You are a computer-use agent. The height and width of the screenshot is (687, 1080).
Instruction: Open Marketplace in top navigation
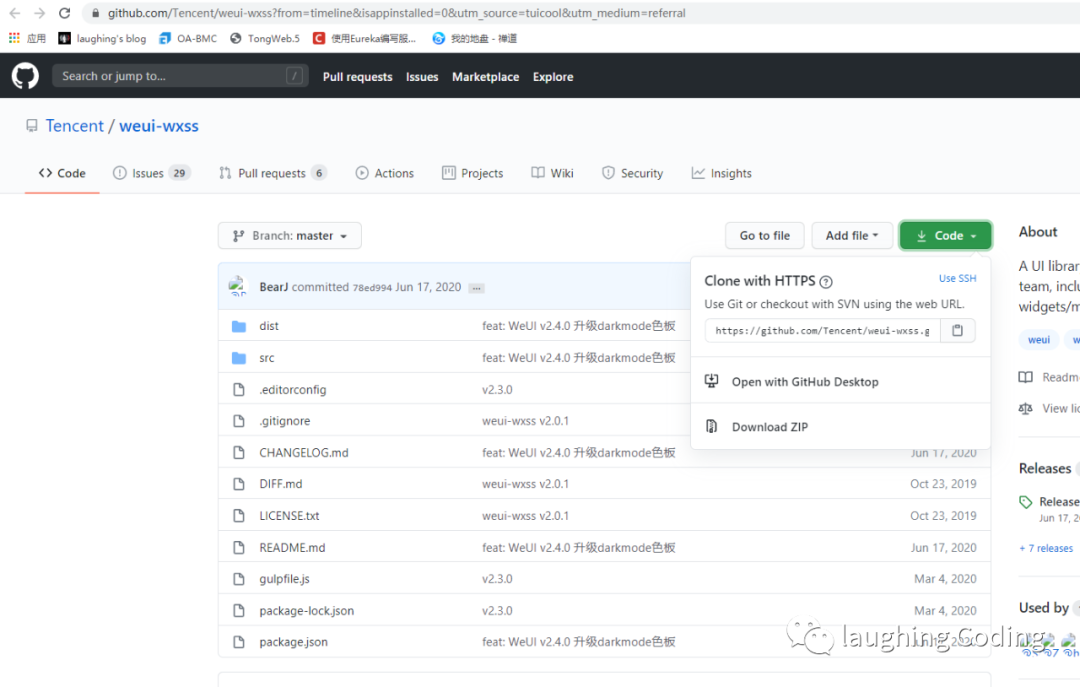click(x=486, y=76)
